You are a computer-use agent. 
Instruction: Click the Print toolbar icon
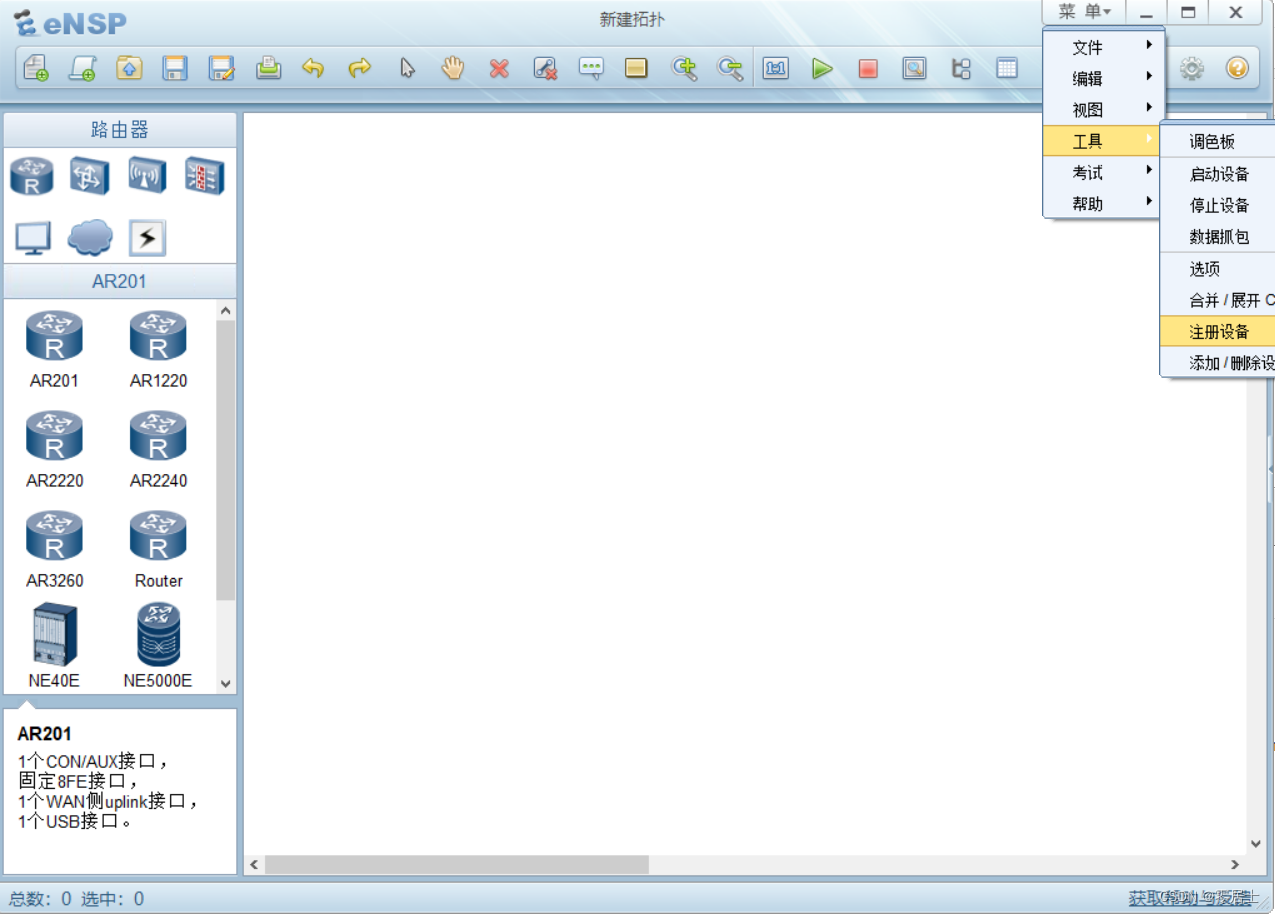point(268,68)
